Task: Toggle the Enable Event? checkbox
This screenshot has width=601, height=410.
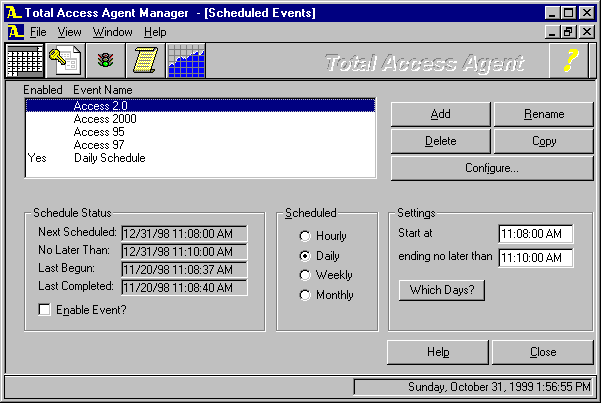Action: pos(44,310)
